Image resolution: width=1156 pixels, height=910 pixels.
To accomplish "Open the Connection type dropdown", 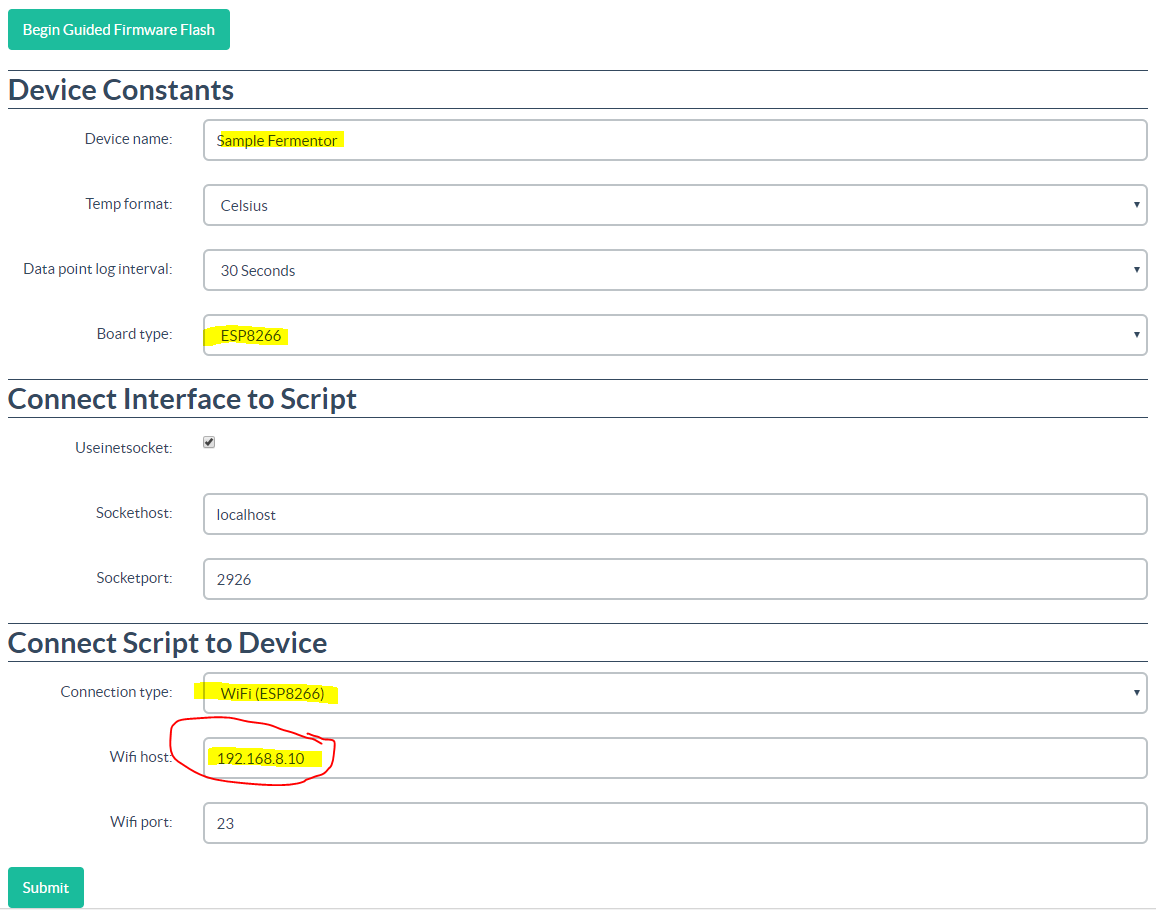I will pyautogui.click(x=675, y=692).
